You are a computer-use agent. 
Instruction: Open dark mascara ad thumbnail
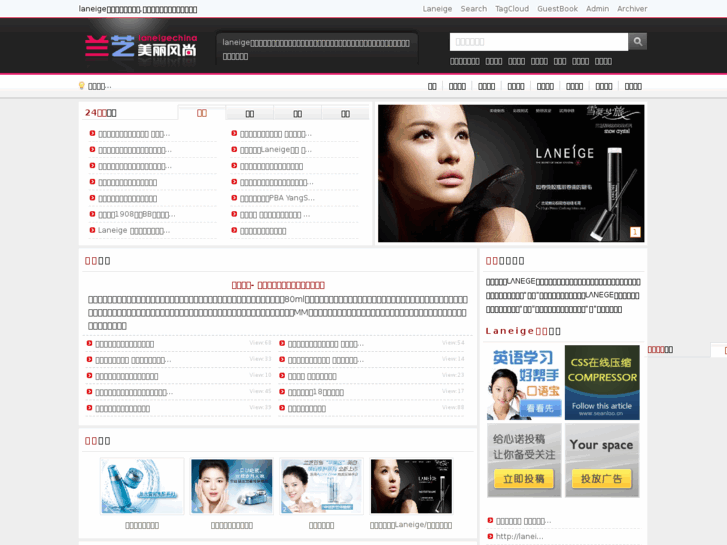pyautogui.click(x=411, y=486)
